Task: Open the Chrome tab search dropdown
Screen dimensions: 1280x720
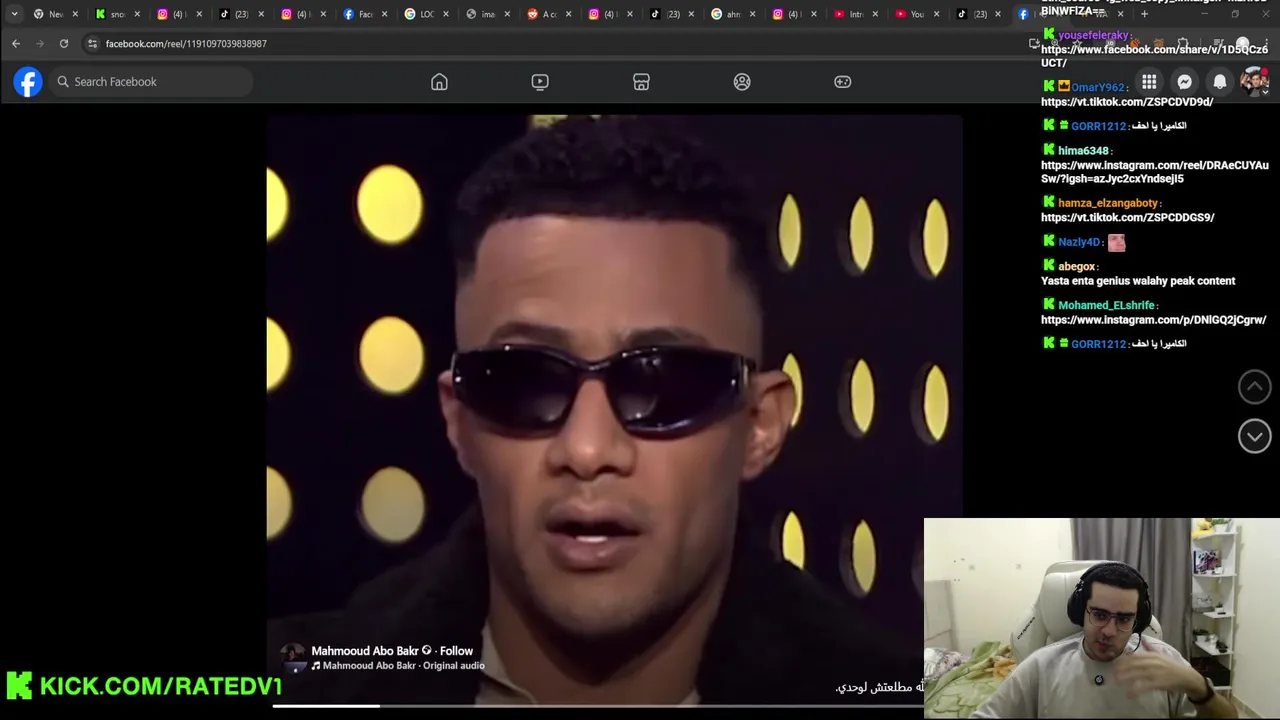Action: 14,14
